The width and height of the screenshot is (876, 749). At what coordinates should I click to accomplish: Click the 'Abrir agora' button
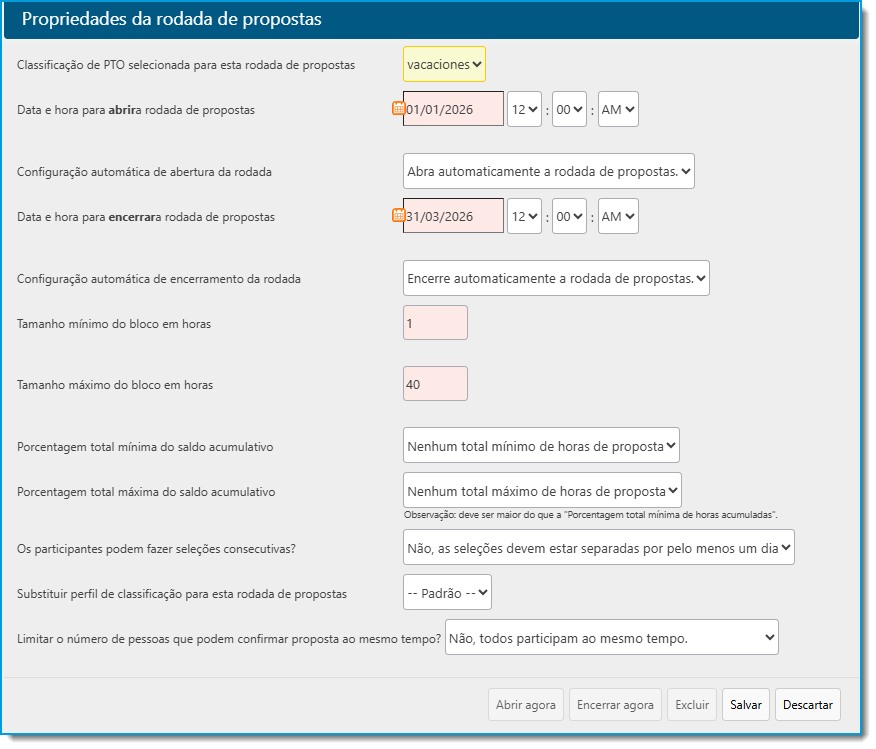pos(526,705)
